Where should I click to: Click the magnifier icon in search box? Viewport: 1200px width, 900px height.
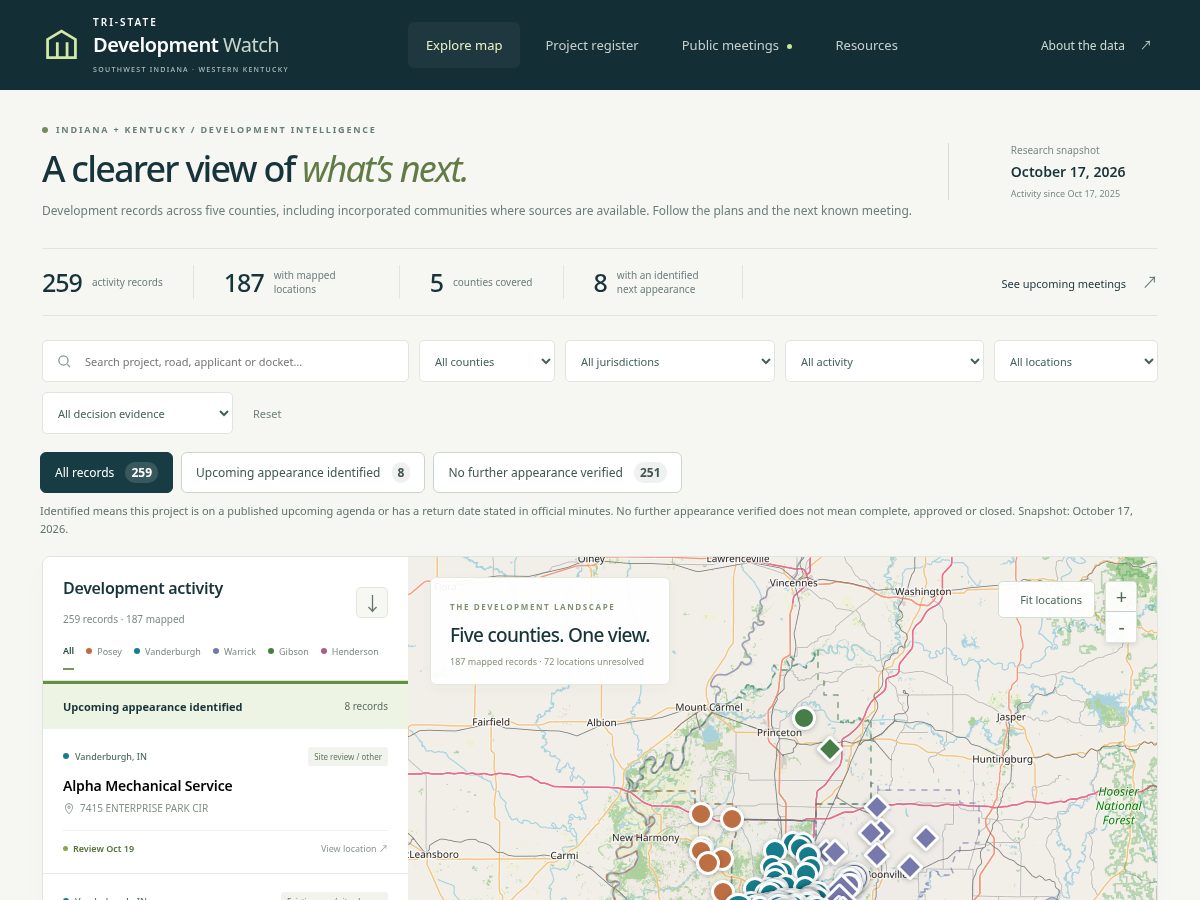tap(65, 362)
